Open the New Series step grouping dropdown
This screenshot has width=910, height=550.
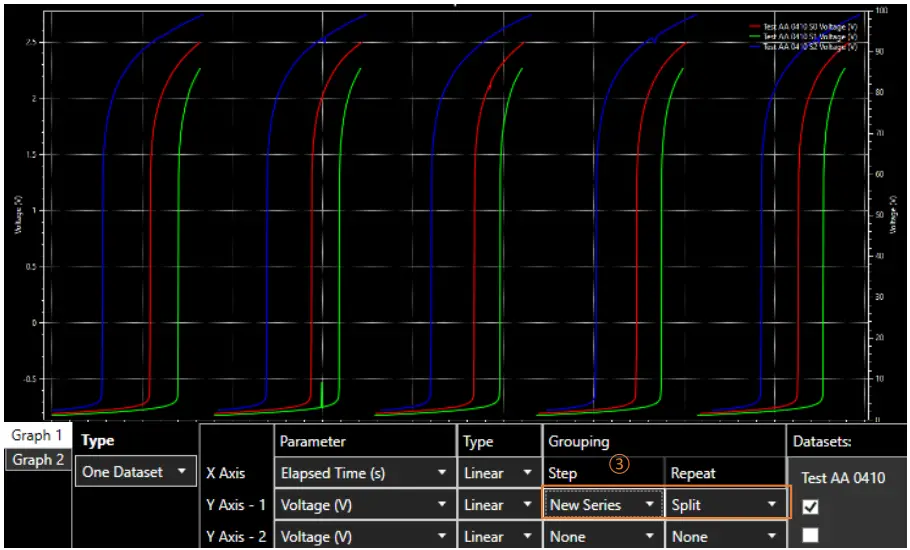pos(603,505)
